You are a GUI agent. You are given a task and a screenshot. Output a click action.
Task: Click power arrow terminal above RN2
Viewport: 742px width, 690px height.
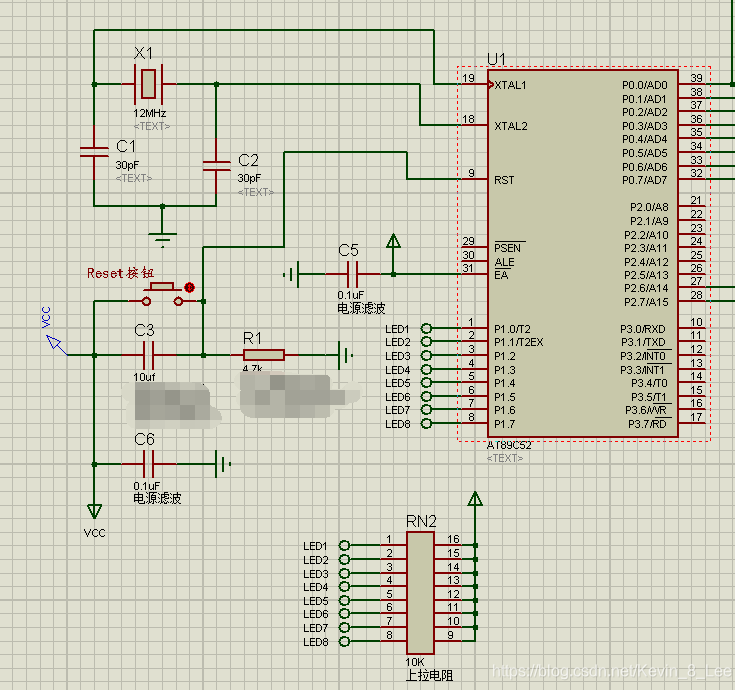coord(475,499)
